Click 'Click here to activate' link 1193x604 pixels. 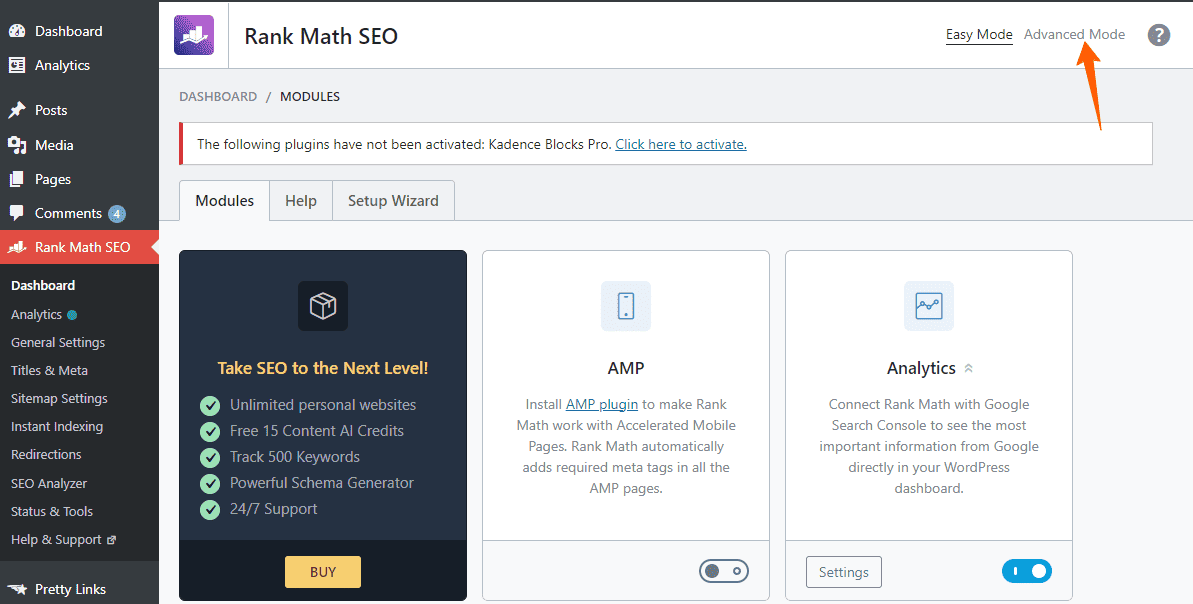pyautogui.click(x=681, y=144)
